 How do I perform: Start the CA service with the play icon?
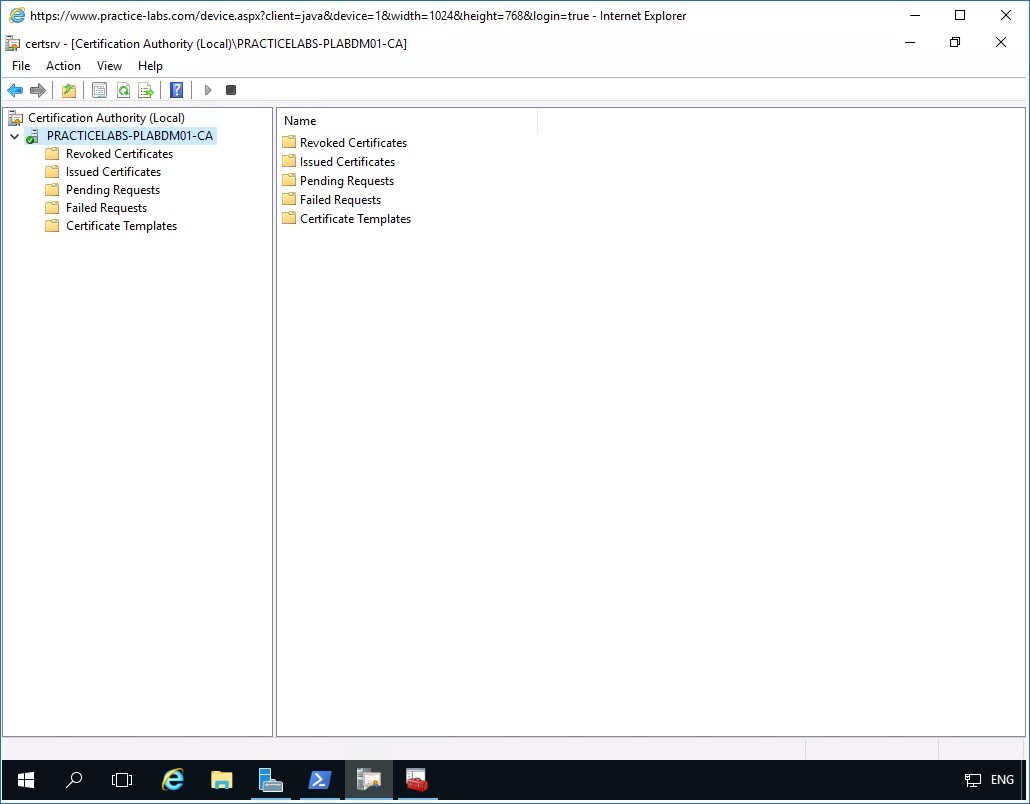click(x=207, y=90)
